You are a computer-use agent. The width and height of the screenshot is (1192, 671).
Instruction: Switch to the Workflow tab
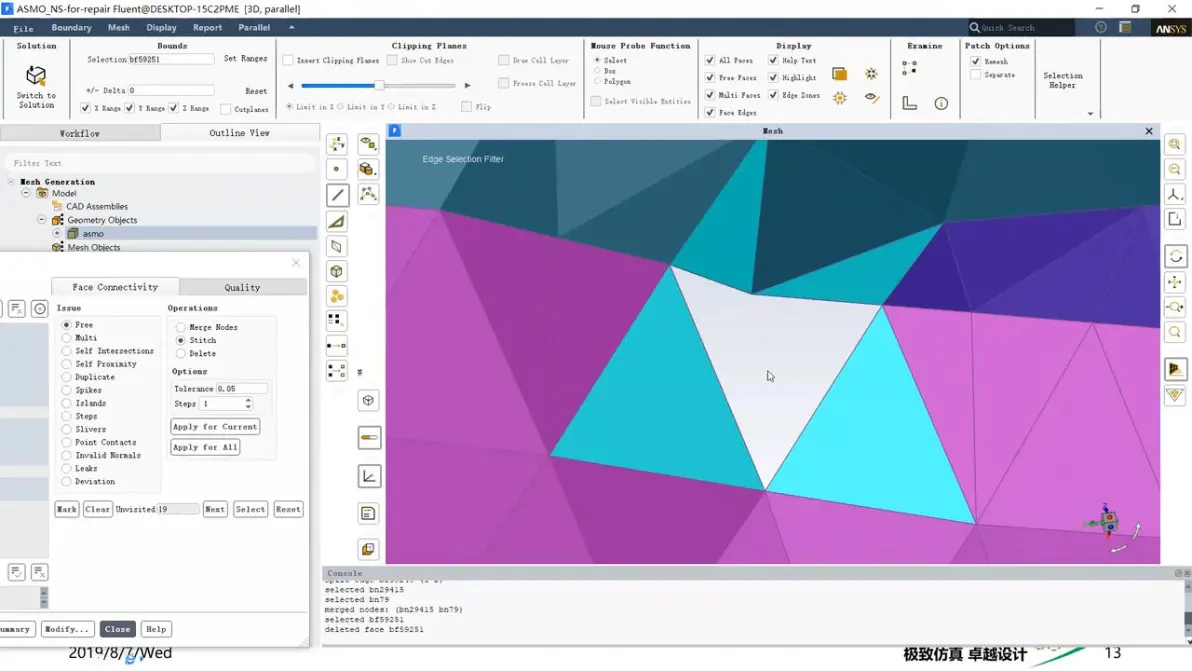tap(80, 133)
